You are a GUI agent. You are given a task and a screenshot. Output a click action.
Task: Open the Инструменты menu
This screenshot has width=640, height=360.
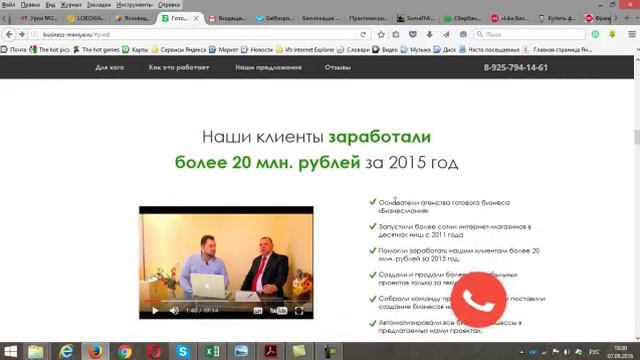click(x=134, y=5)
